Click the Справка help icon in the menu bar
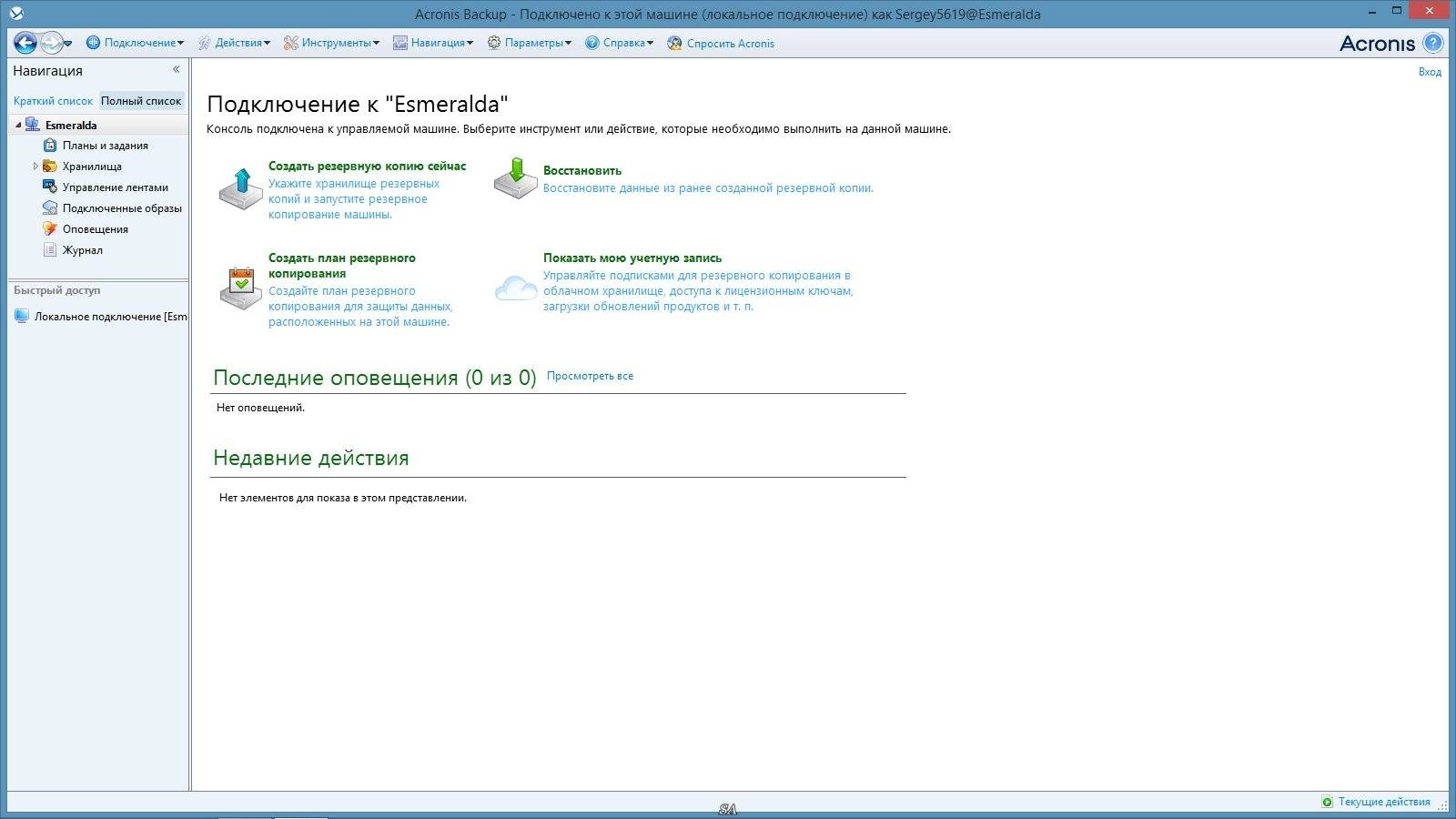1456x819 pixels. (592, 43)
